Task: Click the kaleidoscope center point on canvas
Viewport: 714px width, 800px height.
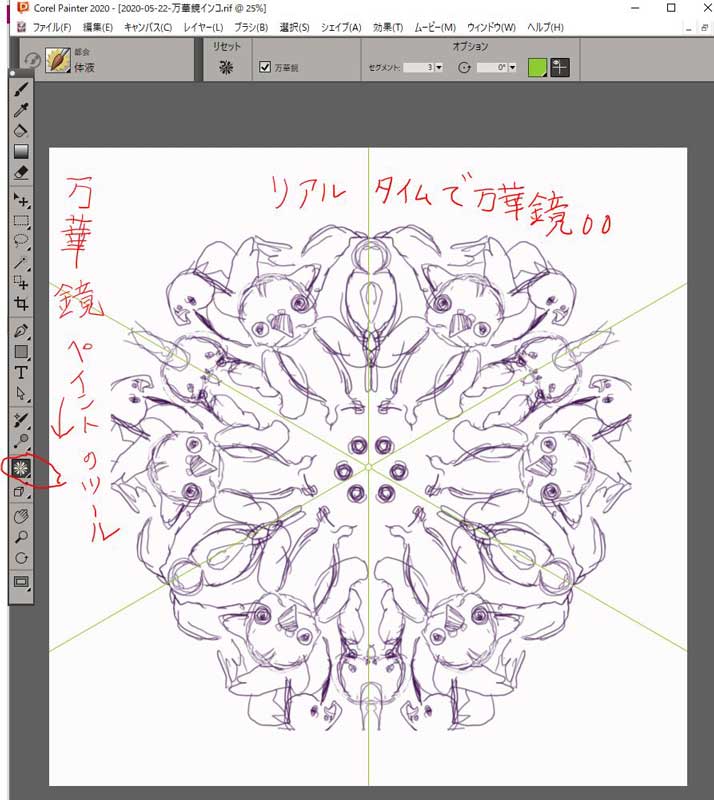Action: 368,467
